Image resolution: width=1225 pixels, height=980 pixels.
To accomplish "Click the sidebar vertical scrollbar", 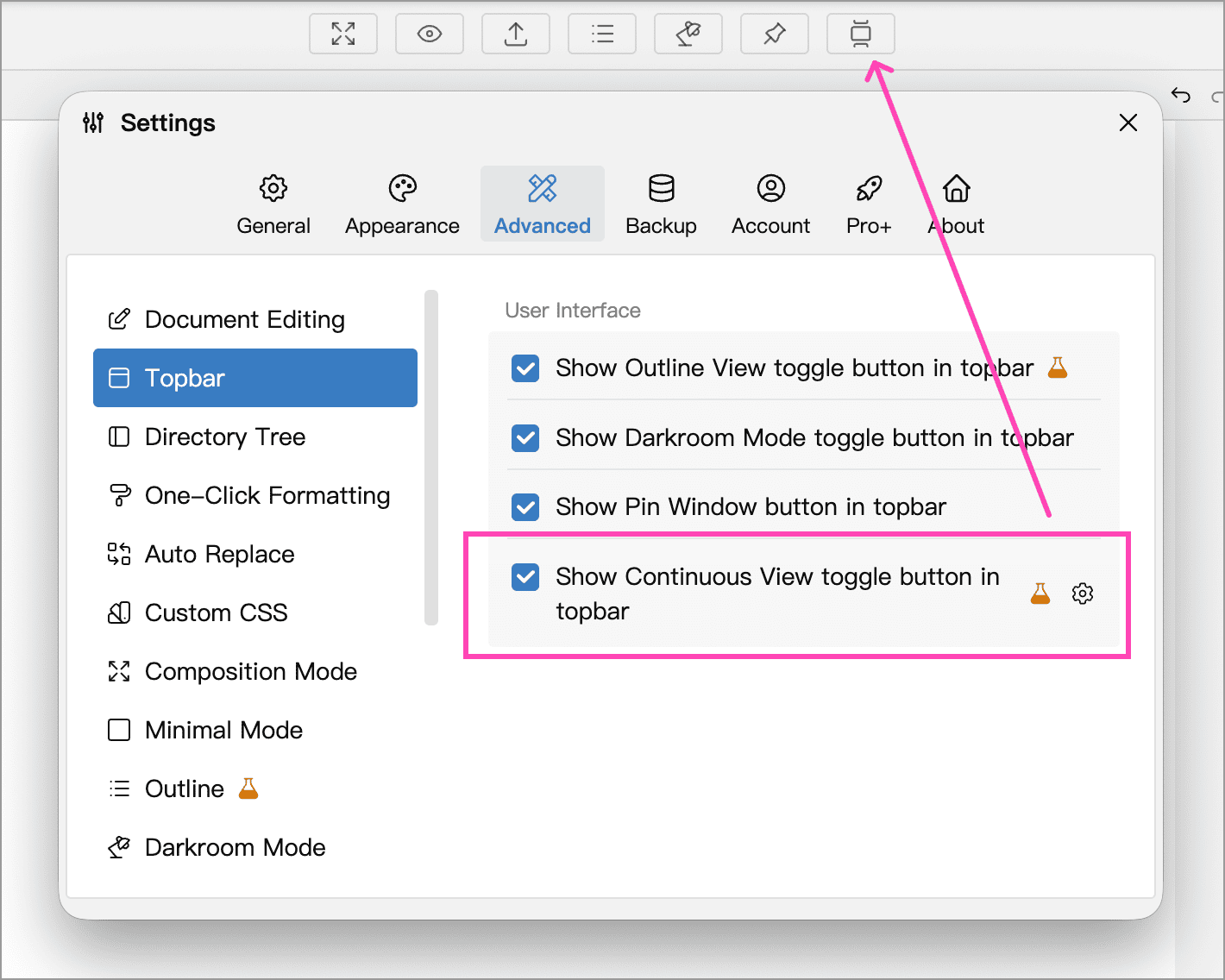I will pyautogui.click(x=431, y=457).
